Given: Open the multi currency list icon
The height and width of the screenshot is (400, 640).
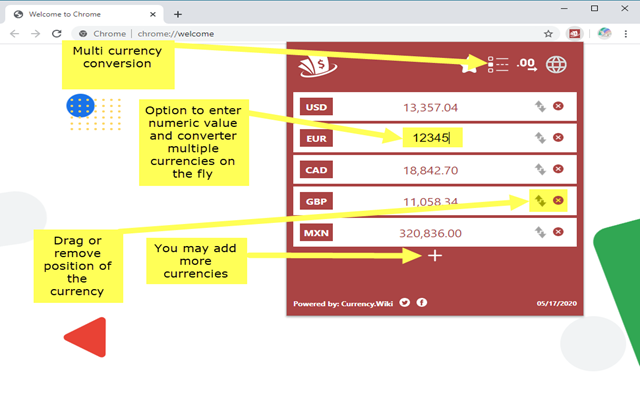Looking at the screenshot, I should (x=498, y=64).
